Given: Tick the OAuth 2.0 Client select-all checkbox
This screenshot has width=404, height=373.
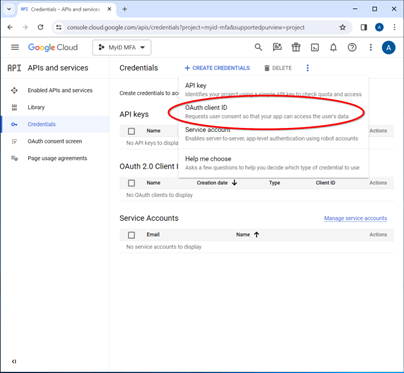Looking at the screenshot, I should [x=131, y=183].
